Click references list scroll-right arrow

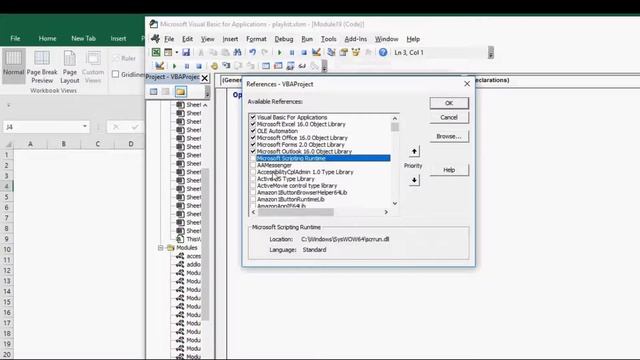[386, 212]
